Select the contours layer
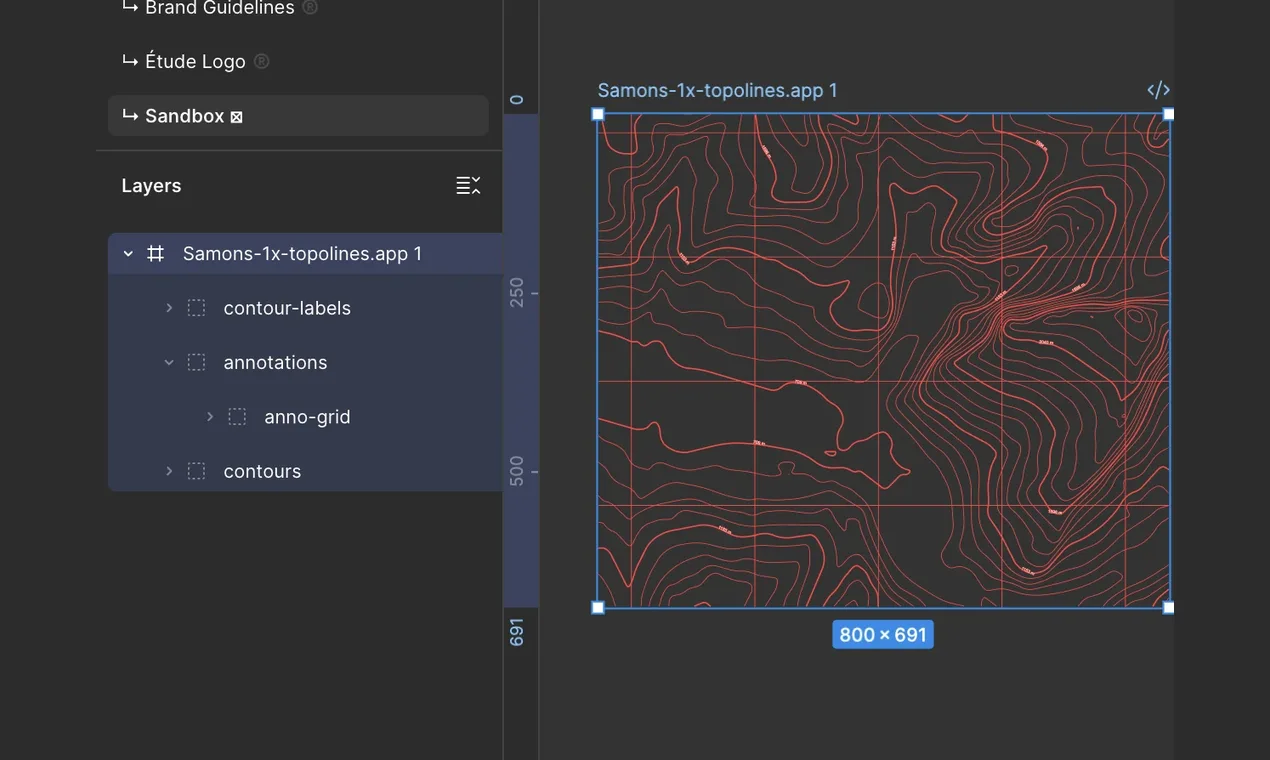Screen dimensions: 1270x760 262,471
